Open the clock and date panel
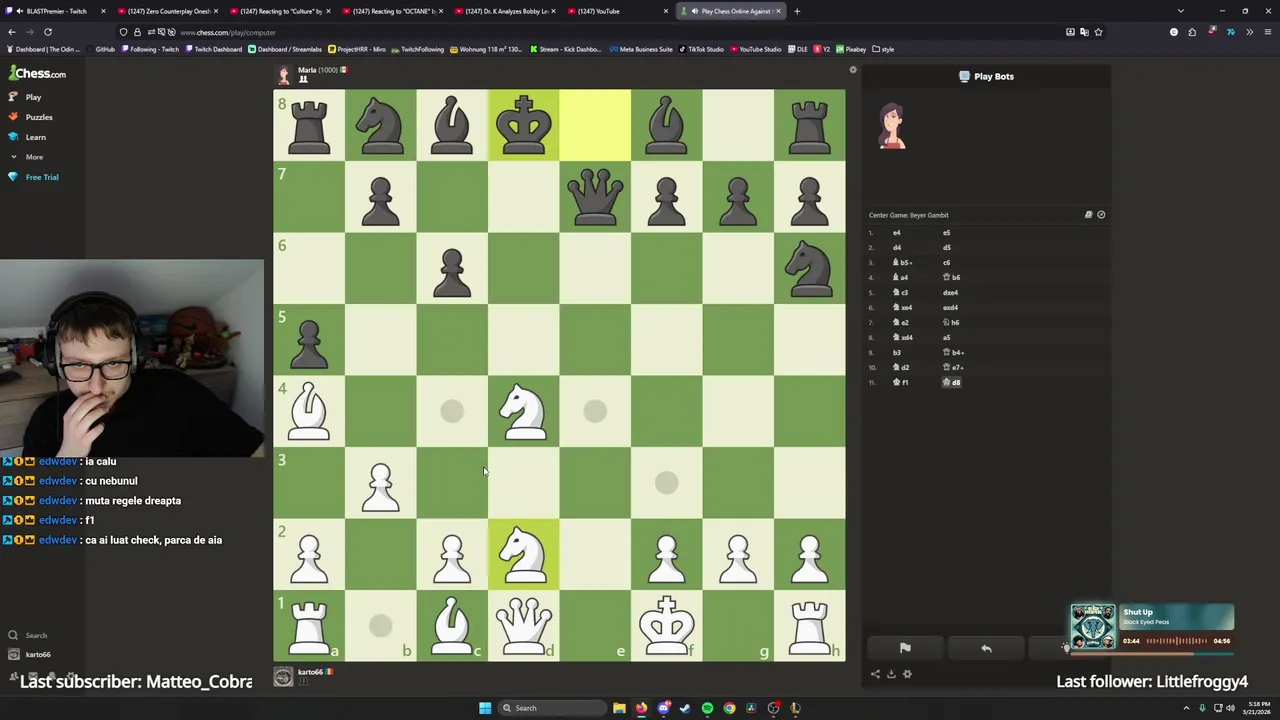 (1258, 708)
